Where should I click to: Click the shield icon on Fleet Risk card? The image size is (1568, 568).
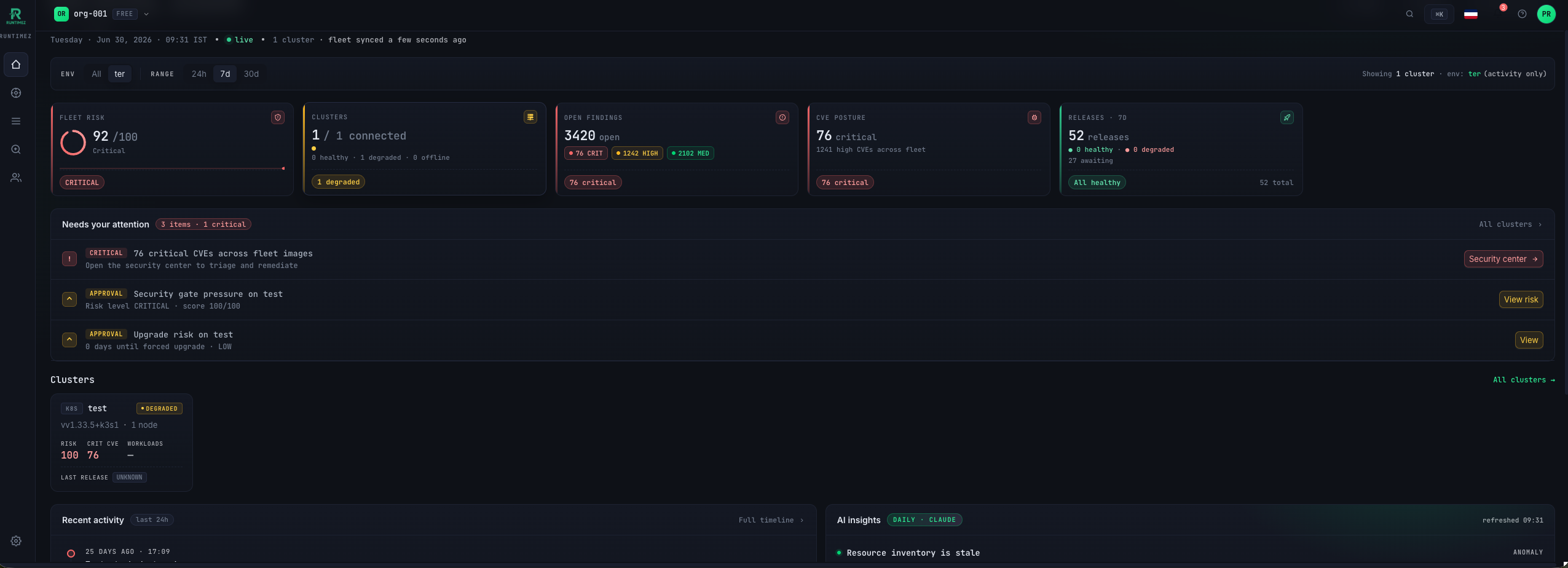278,117
